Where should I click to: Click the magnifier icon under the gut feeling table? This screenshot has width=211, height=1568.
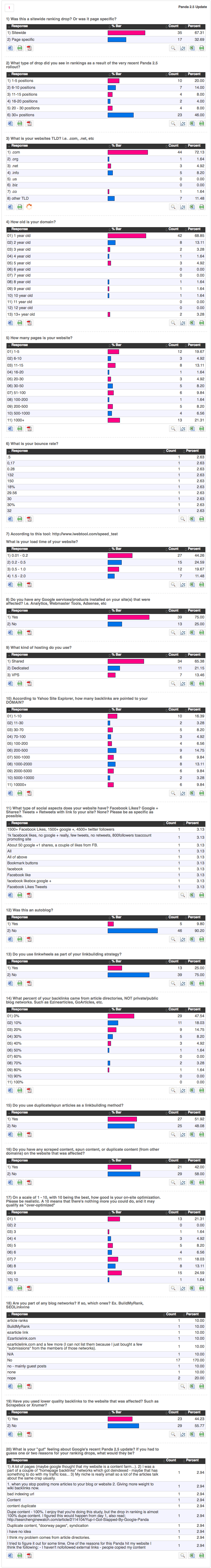coord(182,1555)
